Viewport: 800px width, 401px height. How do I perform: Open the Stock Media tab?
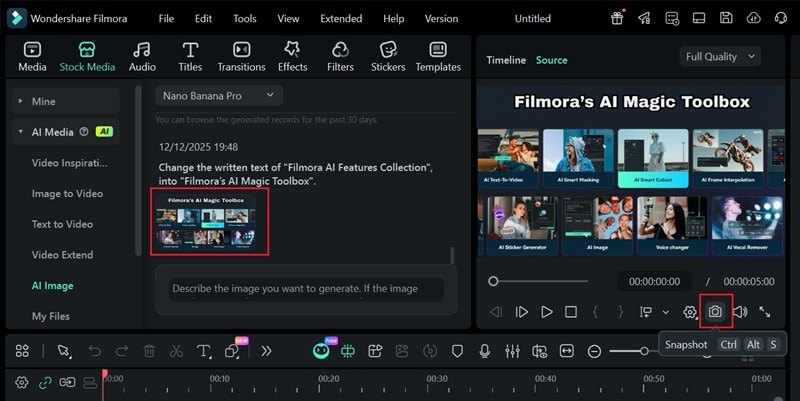[87, 57]
